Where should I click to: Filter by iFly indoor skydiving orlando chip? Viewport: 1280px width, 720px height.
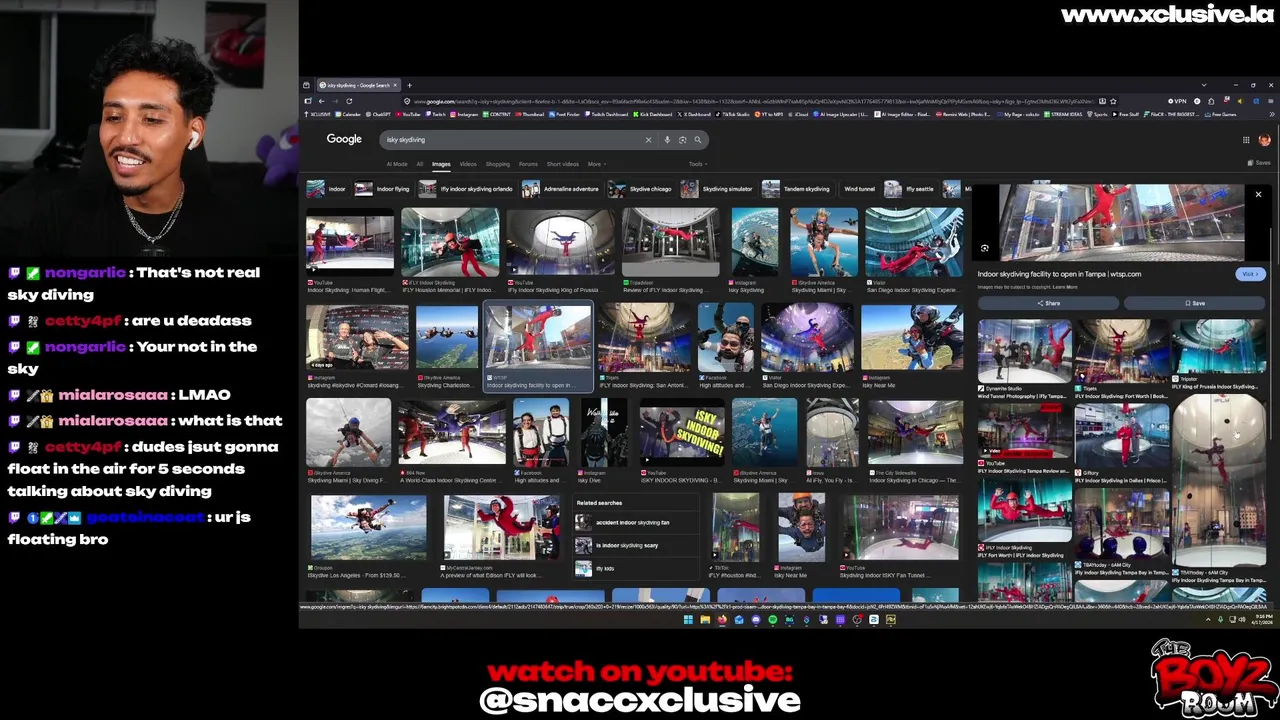tap(467, 189)
